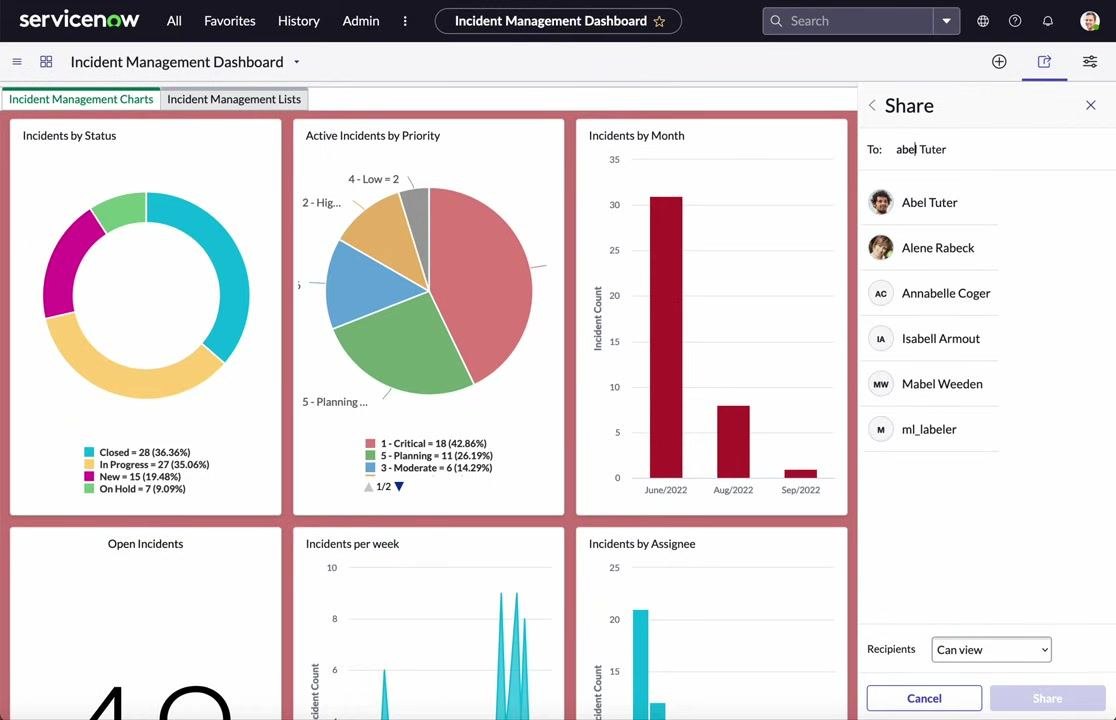
Task: Click the Sep/2022 bar in Incidents by Month
Action: click(801, 474)
